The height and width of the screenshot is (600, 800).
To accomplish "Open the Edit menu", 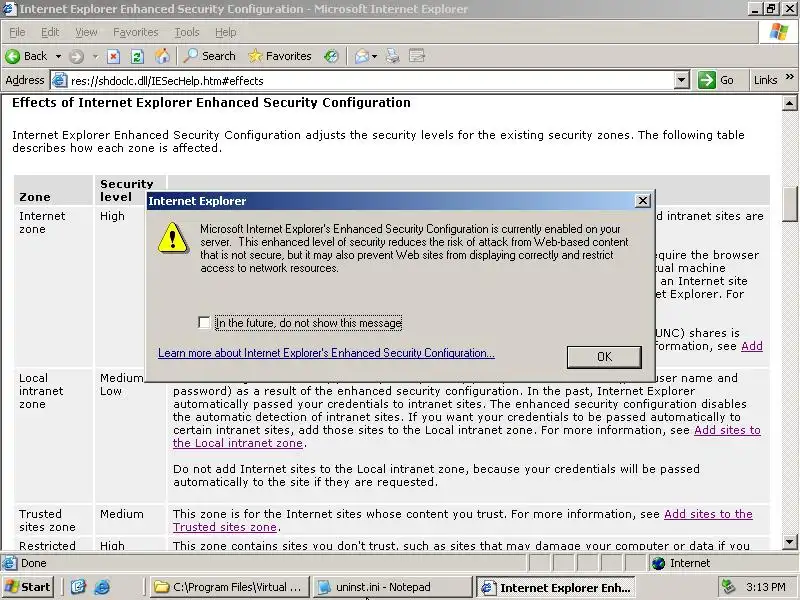I will (x=50, y=32).
